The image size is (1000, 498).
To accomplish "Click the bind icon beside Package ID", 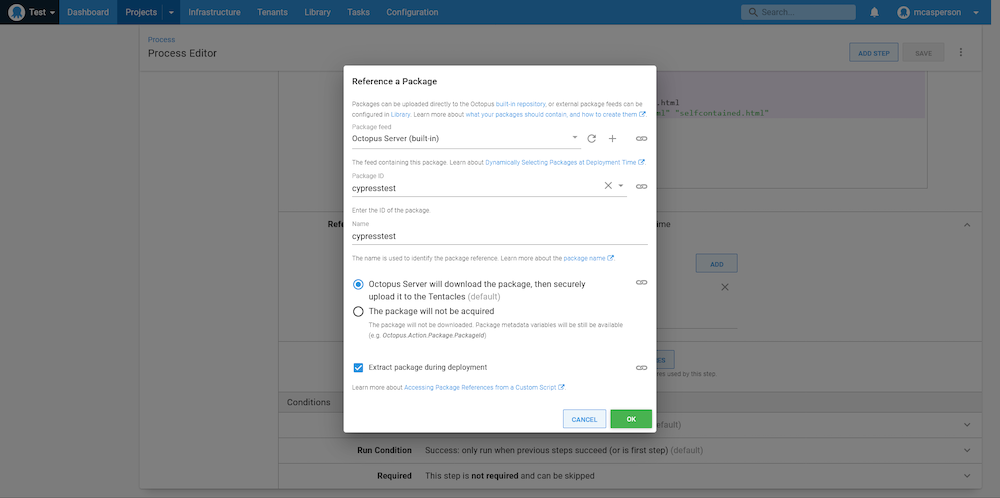I will [x=641, y=186].
